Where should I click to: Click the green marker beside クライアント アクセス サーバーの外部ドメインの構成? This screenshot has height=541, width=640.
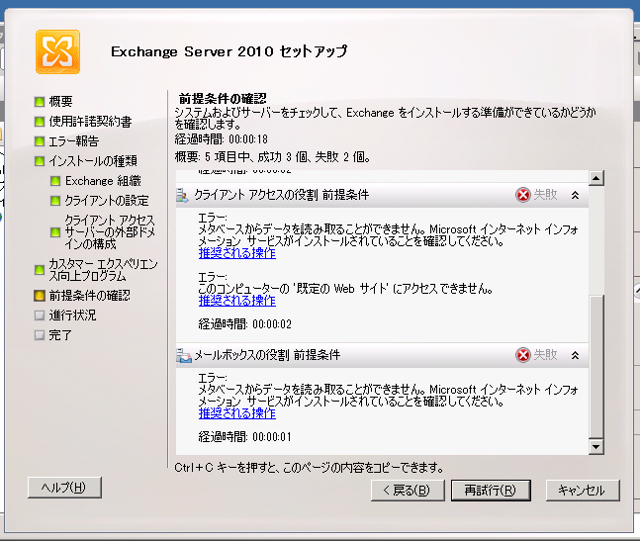(55, 232)
